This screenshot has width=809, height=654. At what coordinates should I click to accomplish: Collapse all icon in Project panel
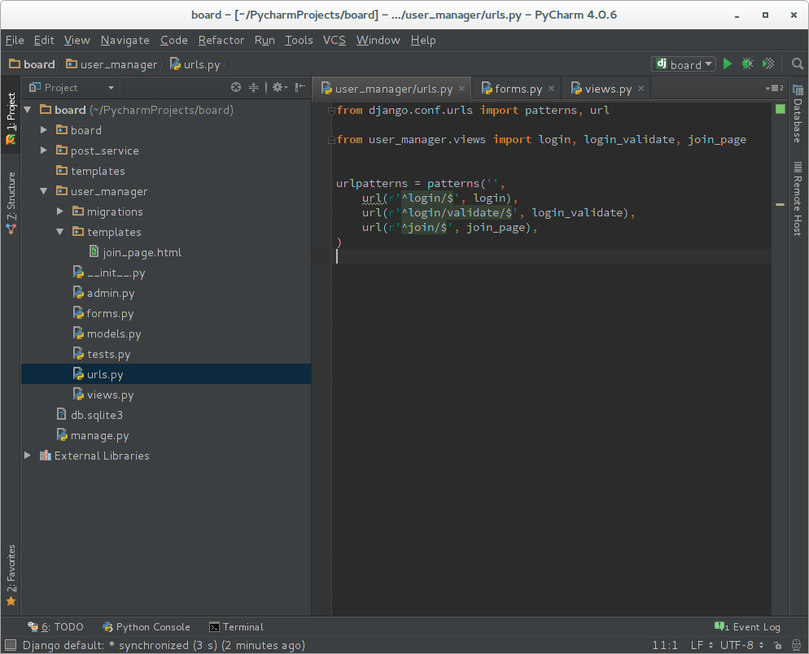253,87
